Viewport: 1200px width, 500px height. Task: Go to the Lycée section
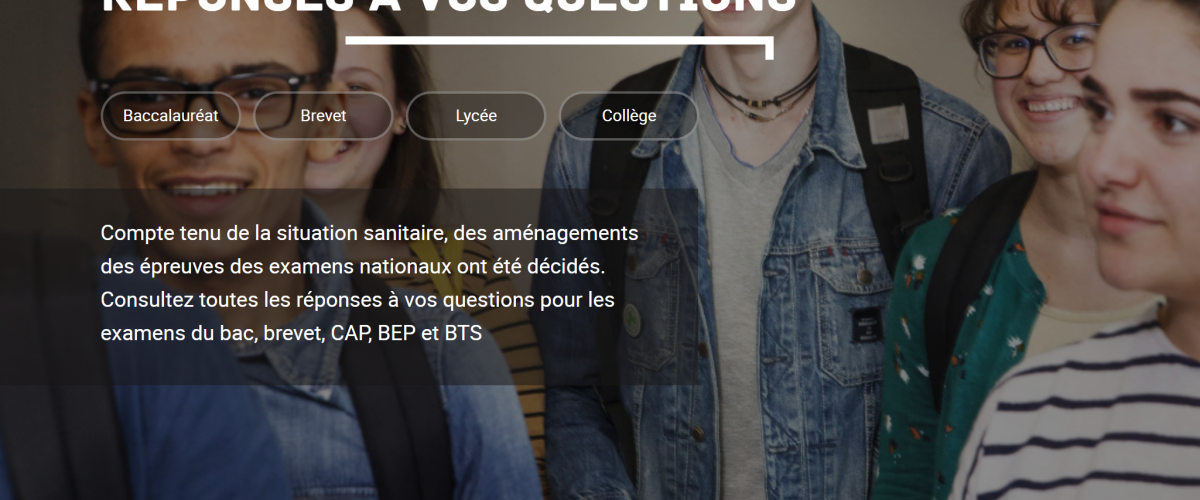click(x=476, y=116)
